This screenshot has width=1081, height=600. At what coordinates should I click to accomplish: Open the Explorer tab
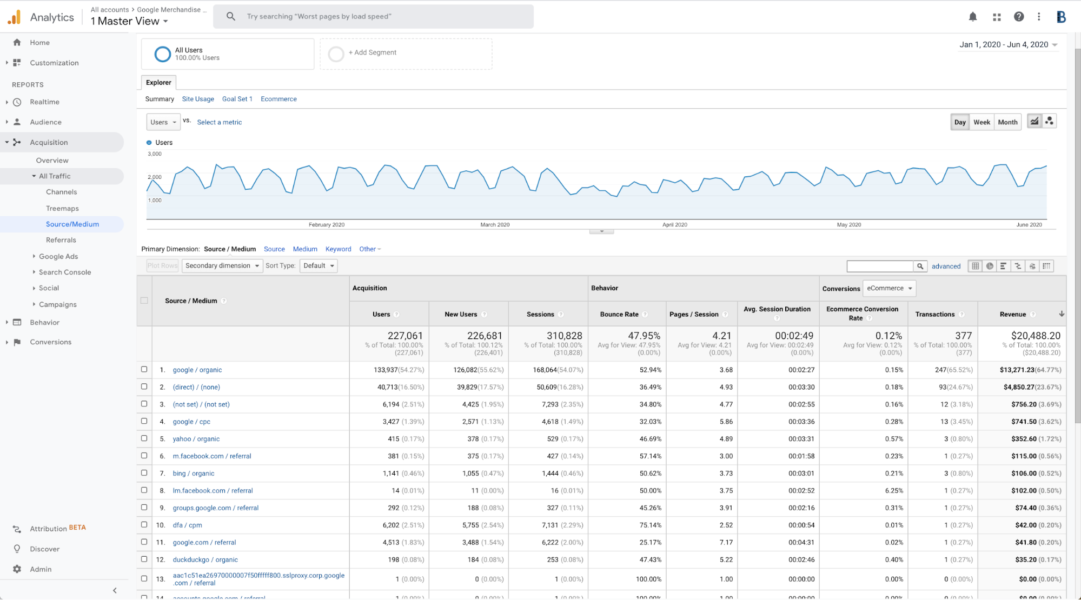[x=159, y=82]
